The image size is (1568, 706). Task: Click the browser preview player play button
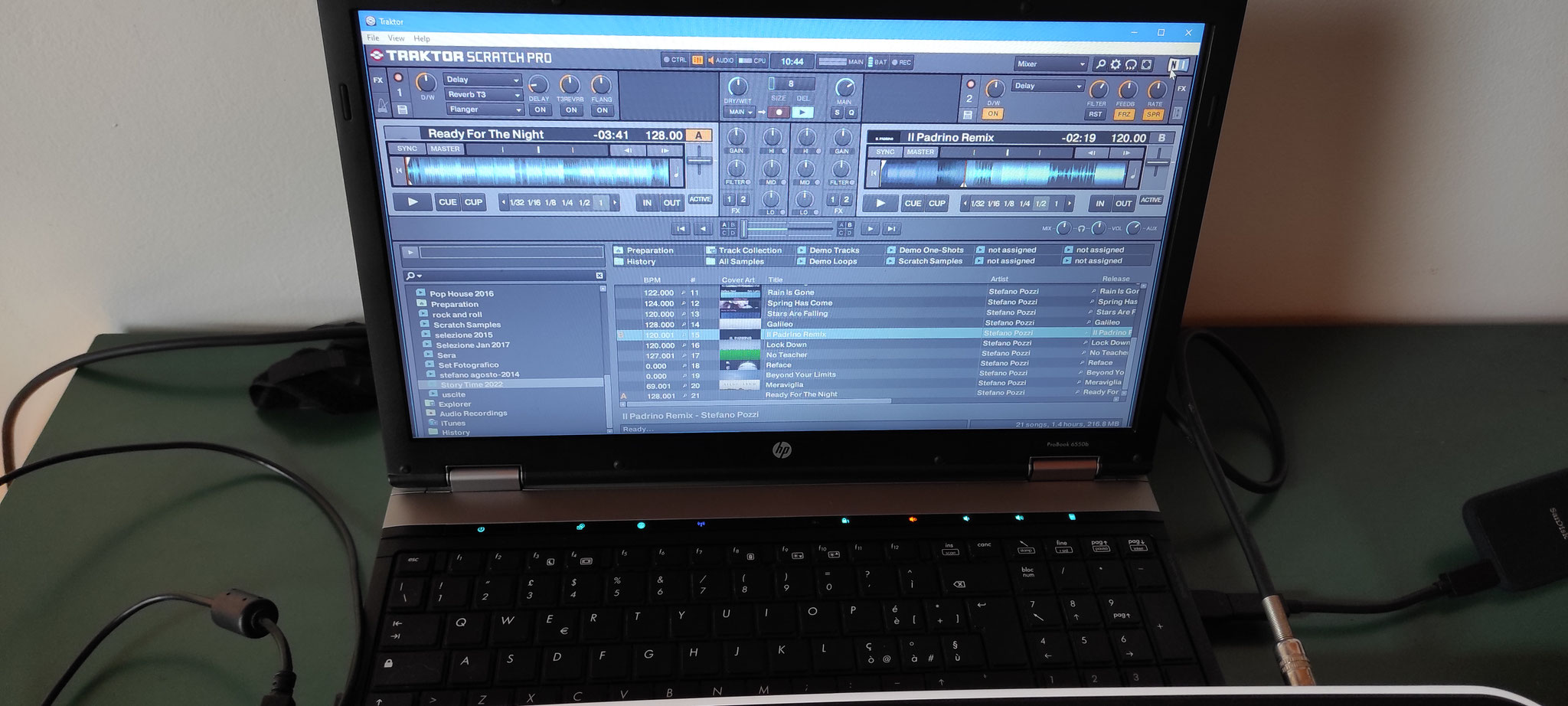pos(410,252)
